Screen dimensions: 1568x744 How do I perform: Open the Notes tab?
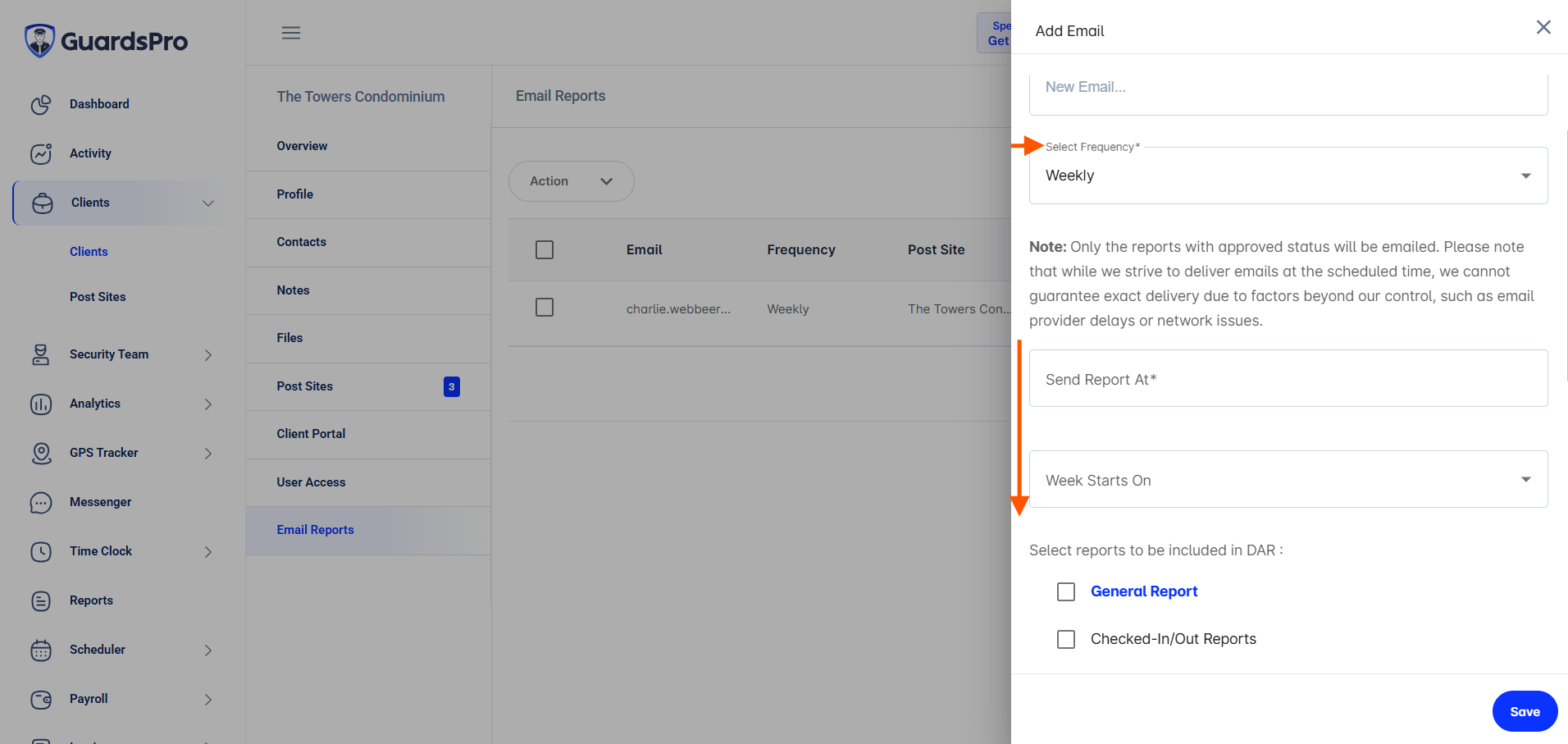[368, 290]
